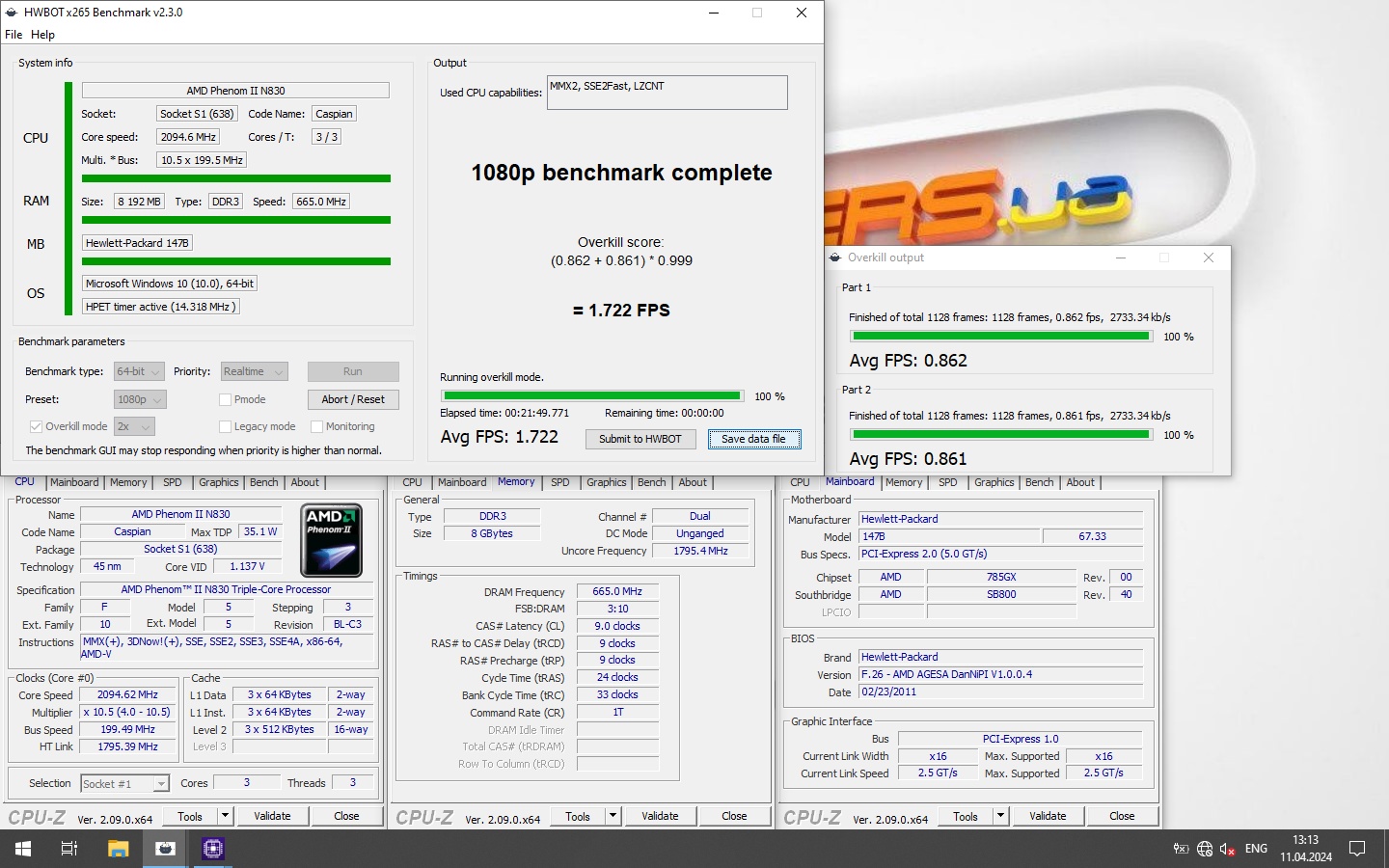Click the Max TDP 35.1 W value
Image resolution: width=1389 pixels, height=868 pixels.
[x=260, y=531]
